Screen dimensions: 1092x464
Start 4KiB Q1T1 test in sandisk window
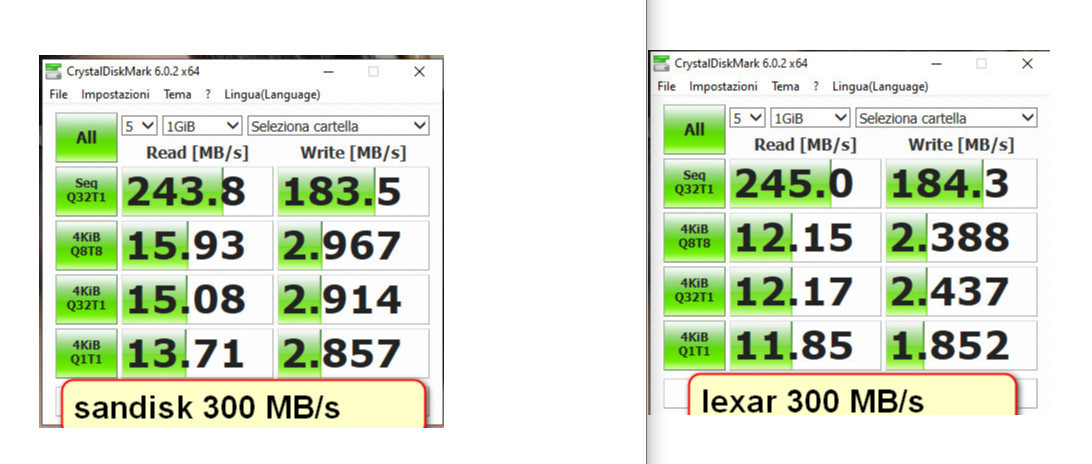pos(86,352)
